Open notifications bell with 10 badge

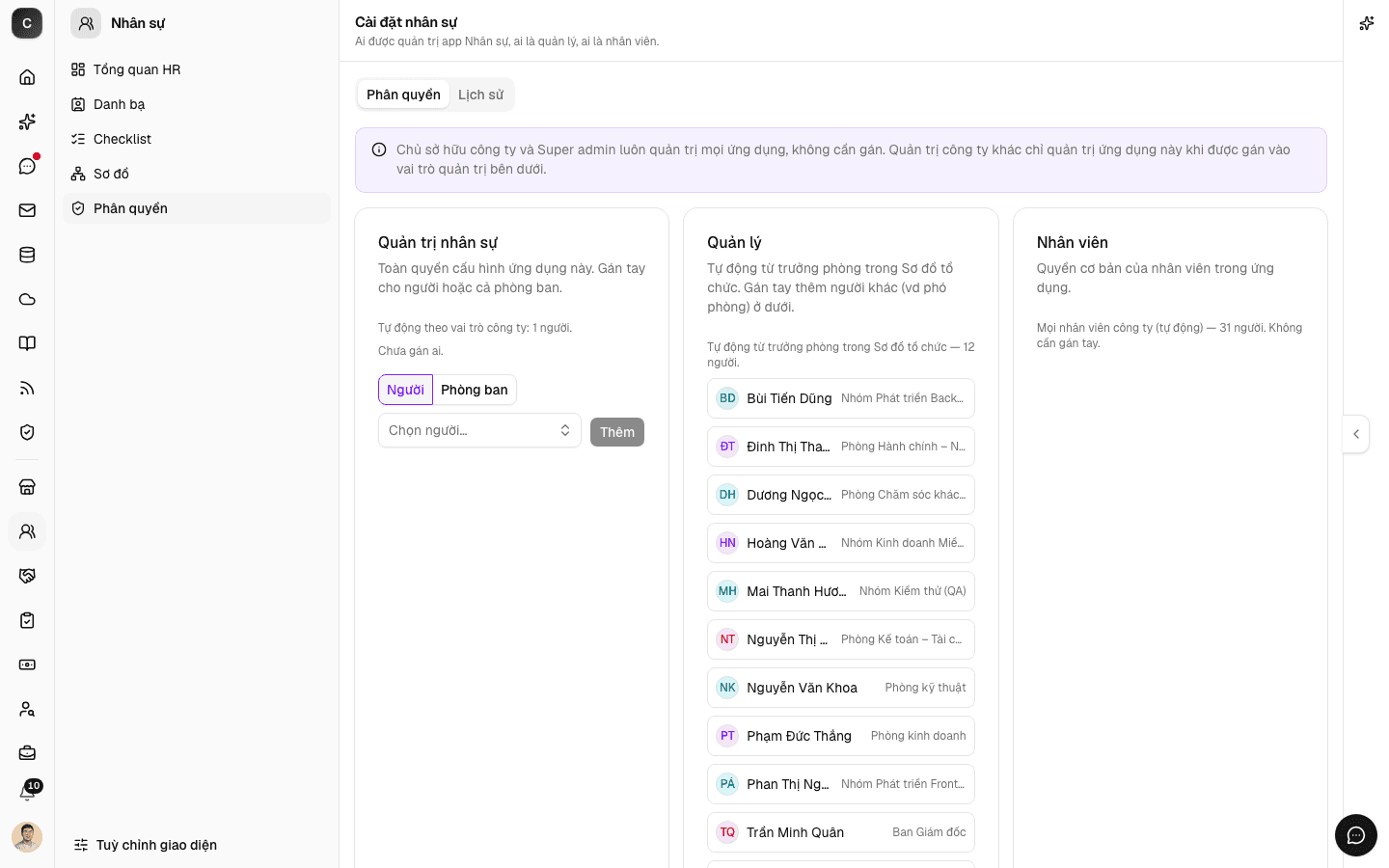coord(27,793)
